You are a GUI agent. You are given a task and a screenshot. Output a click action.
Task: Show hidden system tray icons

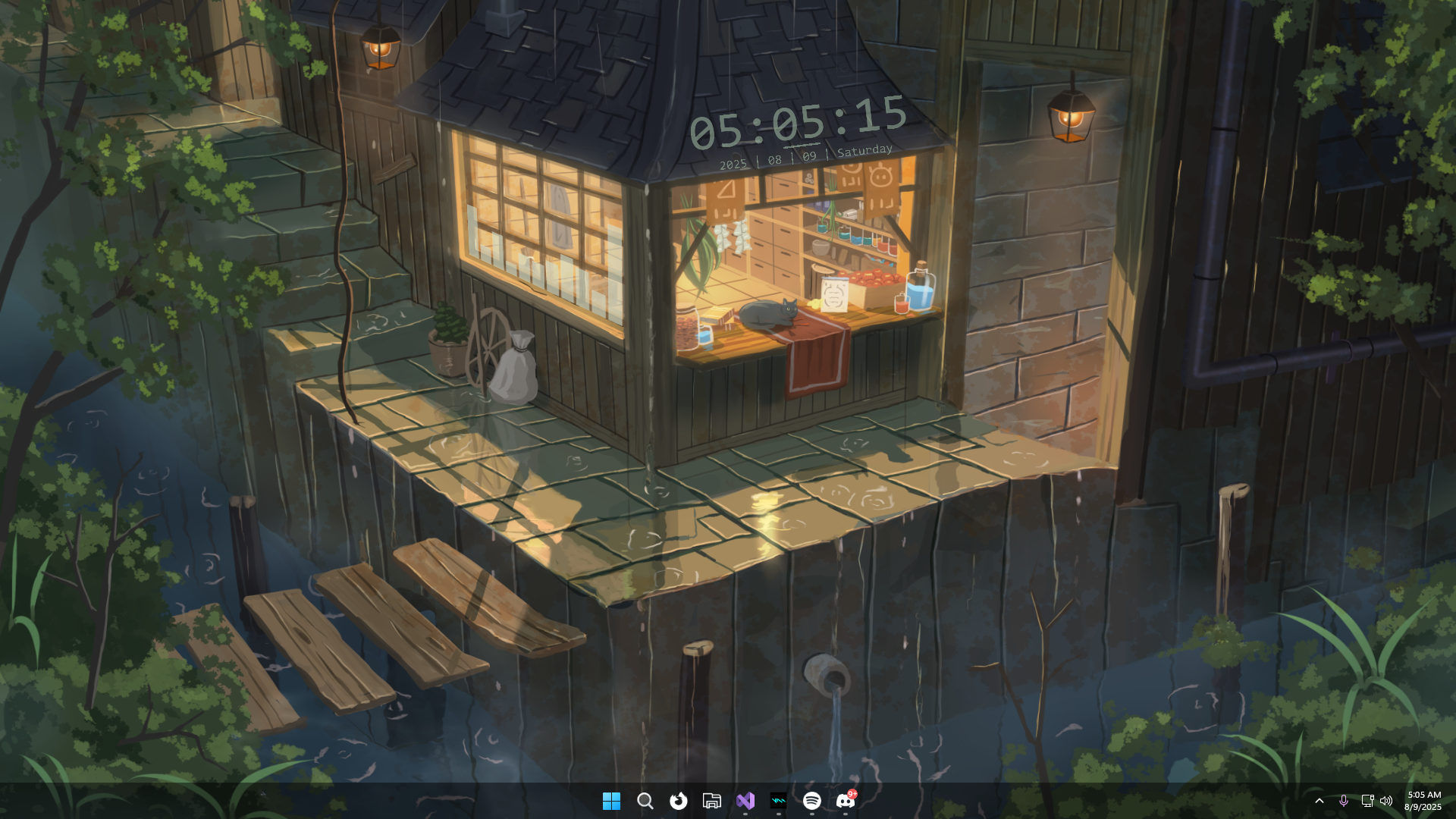tap(1319, 801)
